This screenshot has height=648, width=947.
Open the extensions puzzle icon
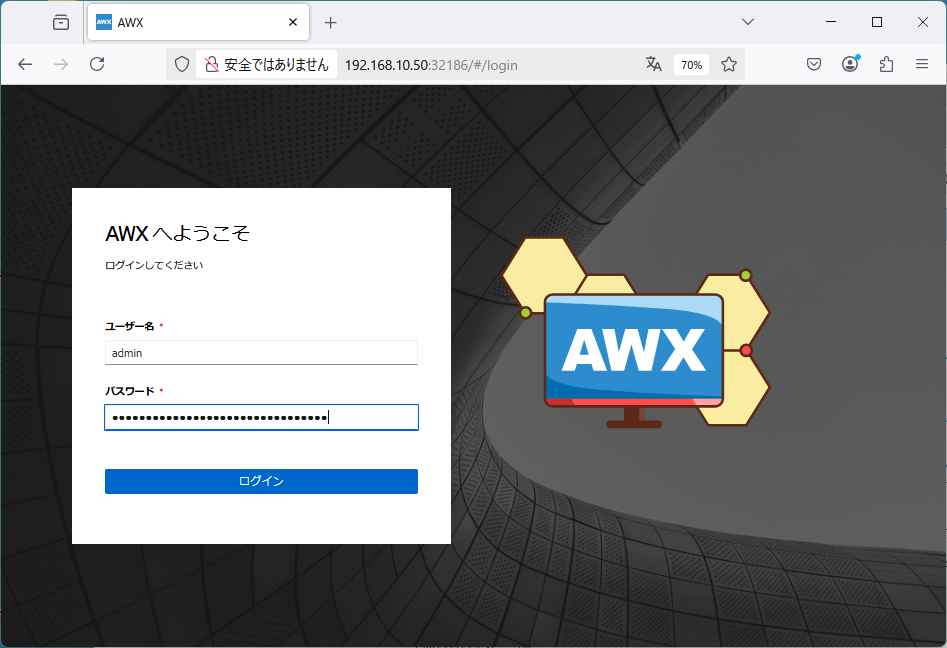coord(886,64)
